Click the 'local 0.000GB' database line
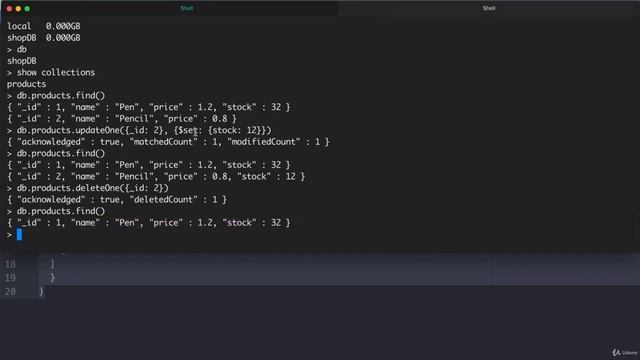The height and width of the screenshot is (360, 640). tap(44, 26)
